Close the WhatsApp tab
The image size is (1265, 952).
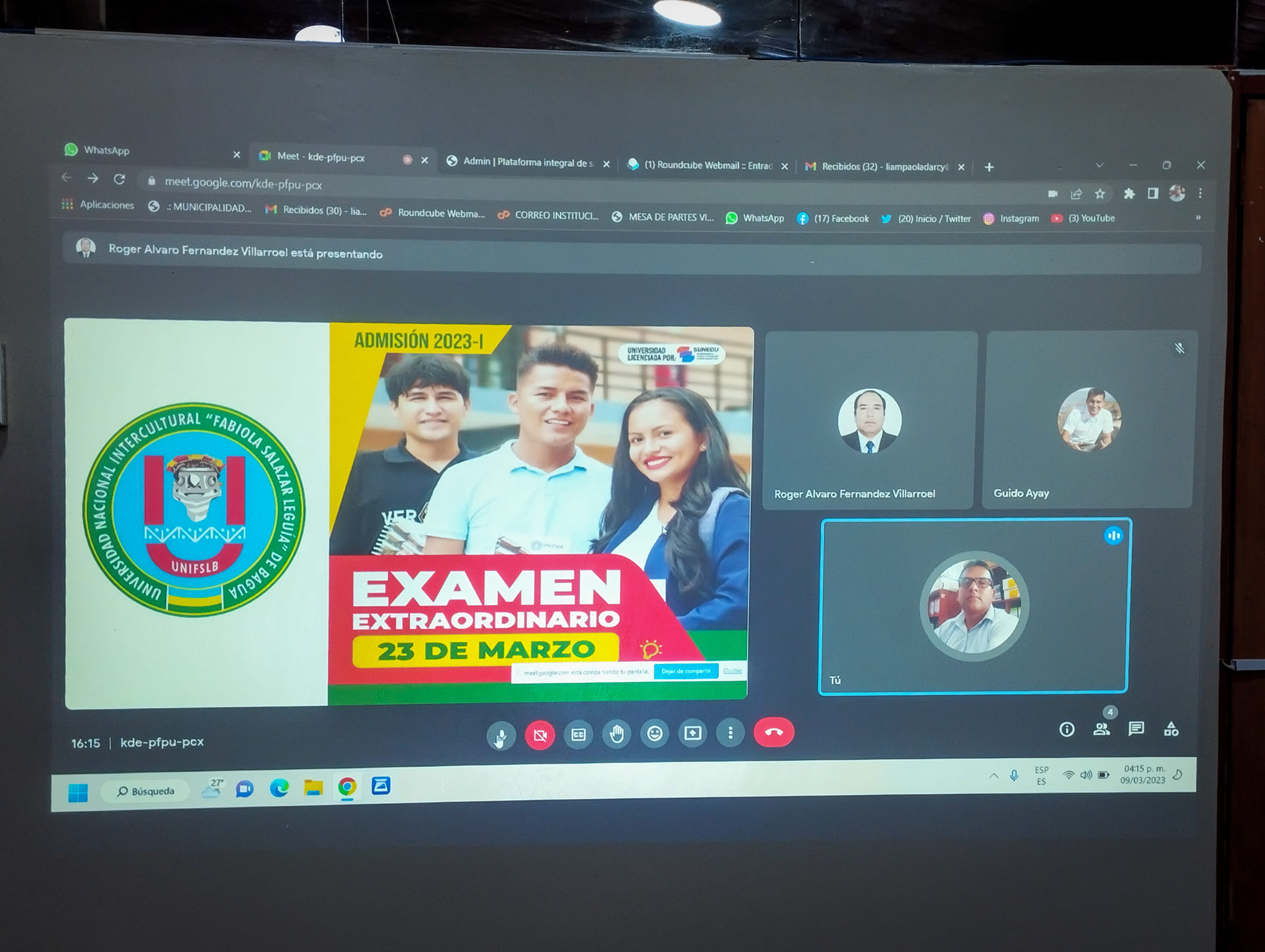tap(237, 155)
